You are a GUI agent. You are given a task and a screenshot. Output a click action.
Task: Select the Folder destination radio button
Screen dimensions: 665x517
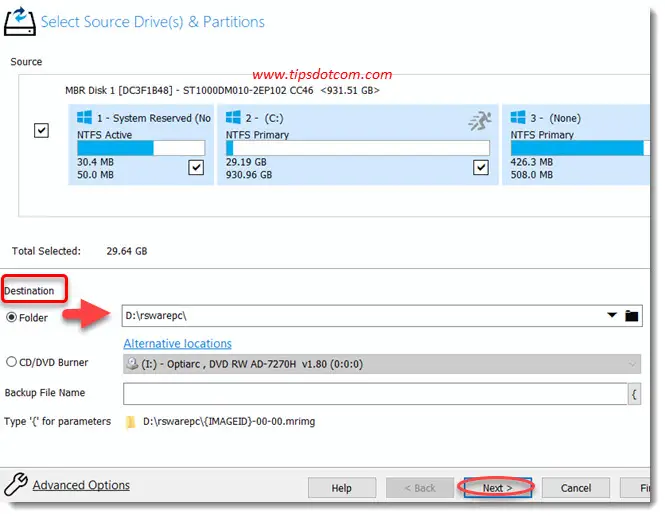11,317
